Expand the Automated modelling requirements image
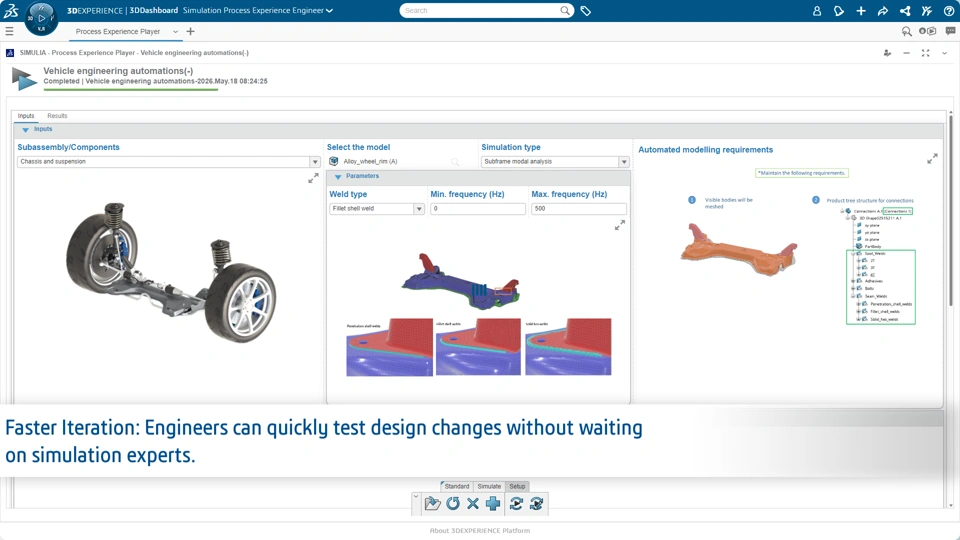The width and height of the screenshot is (960, 540). tap(932, 159)
